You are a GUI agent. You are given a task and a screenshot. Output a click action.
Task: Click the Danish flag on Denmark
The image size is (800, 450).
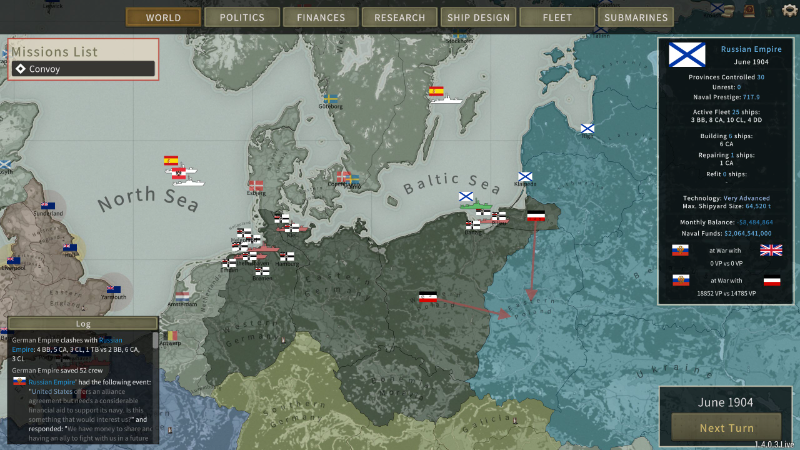coord(256,186)
